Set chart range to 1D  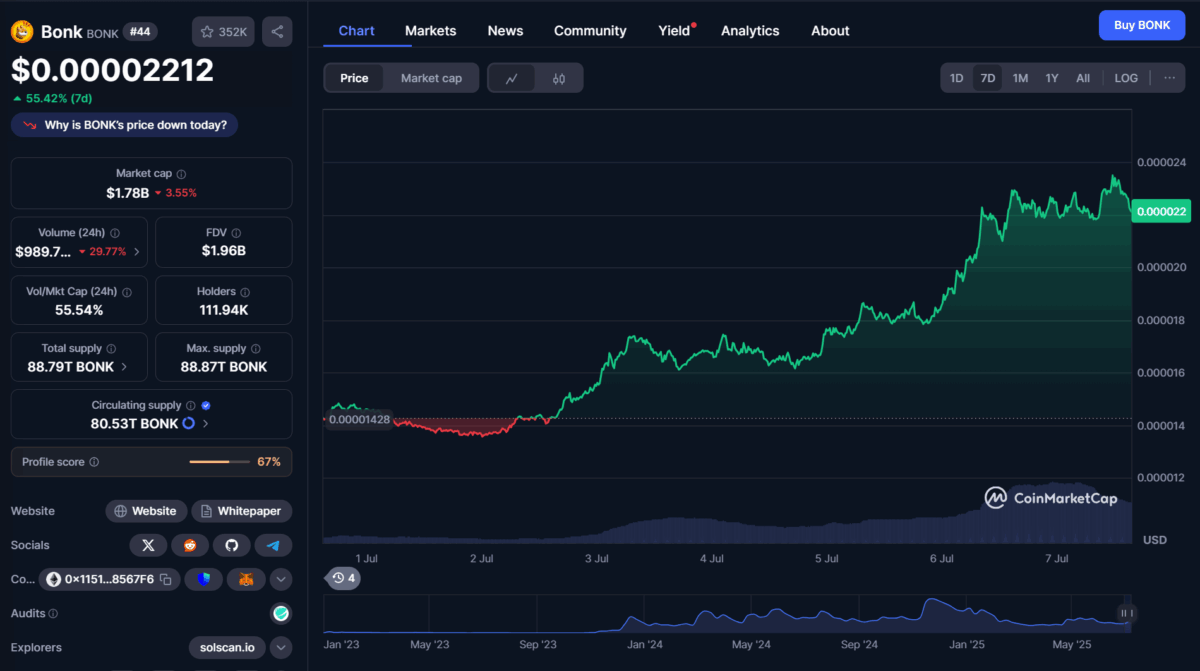[x=957, y=78]
